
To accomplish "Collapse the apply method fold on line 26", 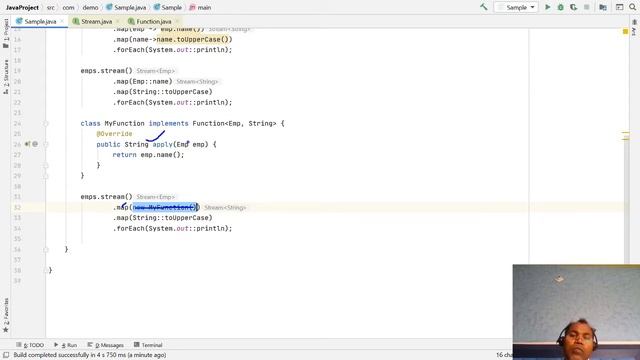I will (46, 144).
